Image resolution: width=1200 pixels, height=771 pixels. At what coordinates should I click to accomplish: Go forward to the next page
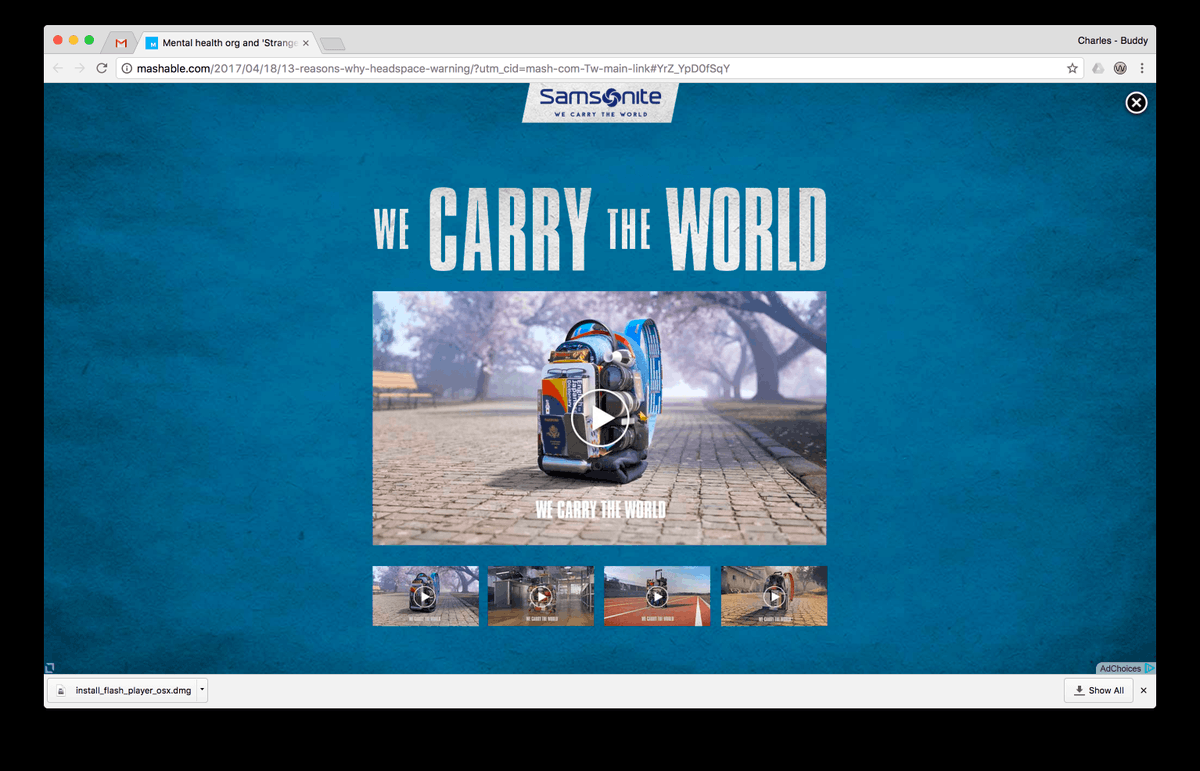coord(79,68)
